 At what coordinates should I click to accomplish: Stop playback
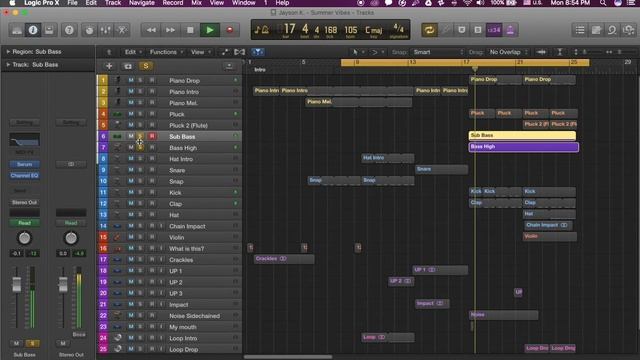point(190,30)
